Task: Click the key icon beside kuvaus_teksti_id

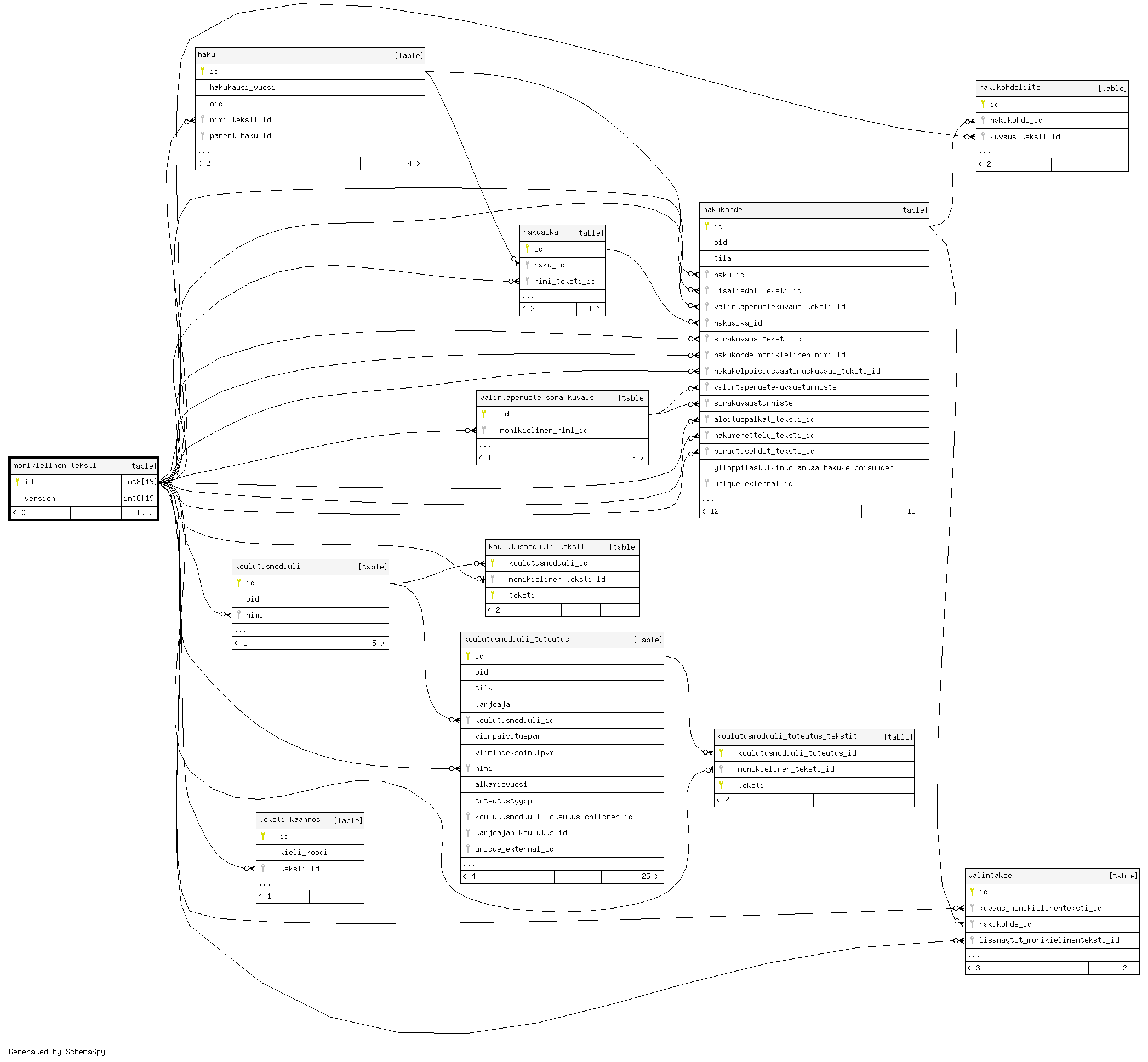Action: (983, 136)
